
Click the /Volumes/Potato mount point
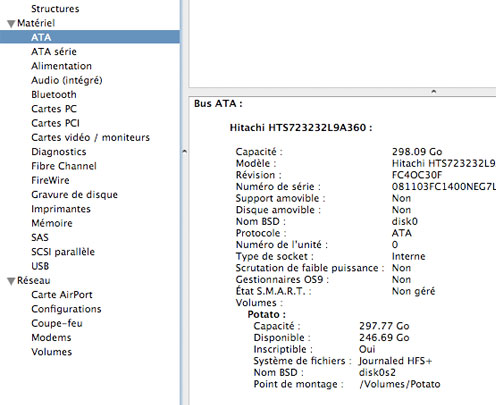(400, 384)
